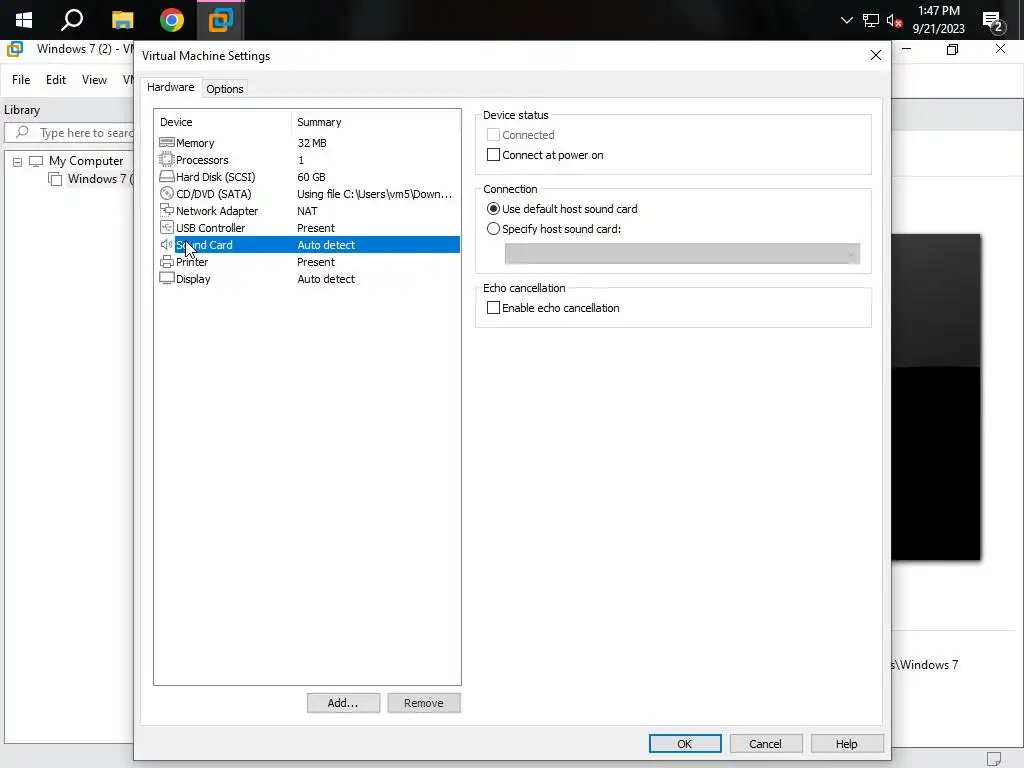The width and height of the screenshot is (1024, 768).
Task: Collapse the My Computer tree node
Action: coord(18,162)
